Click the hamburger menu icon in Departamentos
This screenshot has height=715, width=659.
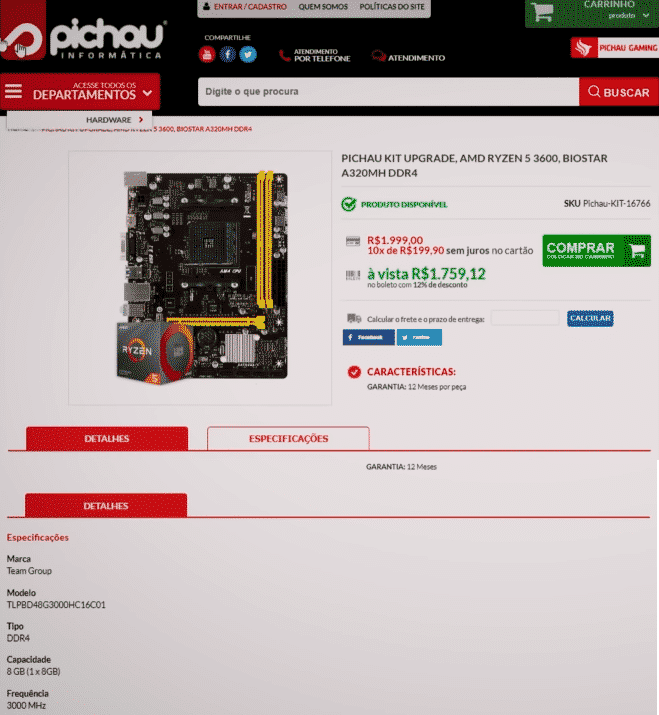tap(13, 92)
